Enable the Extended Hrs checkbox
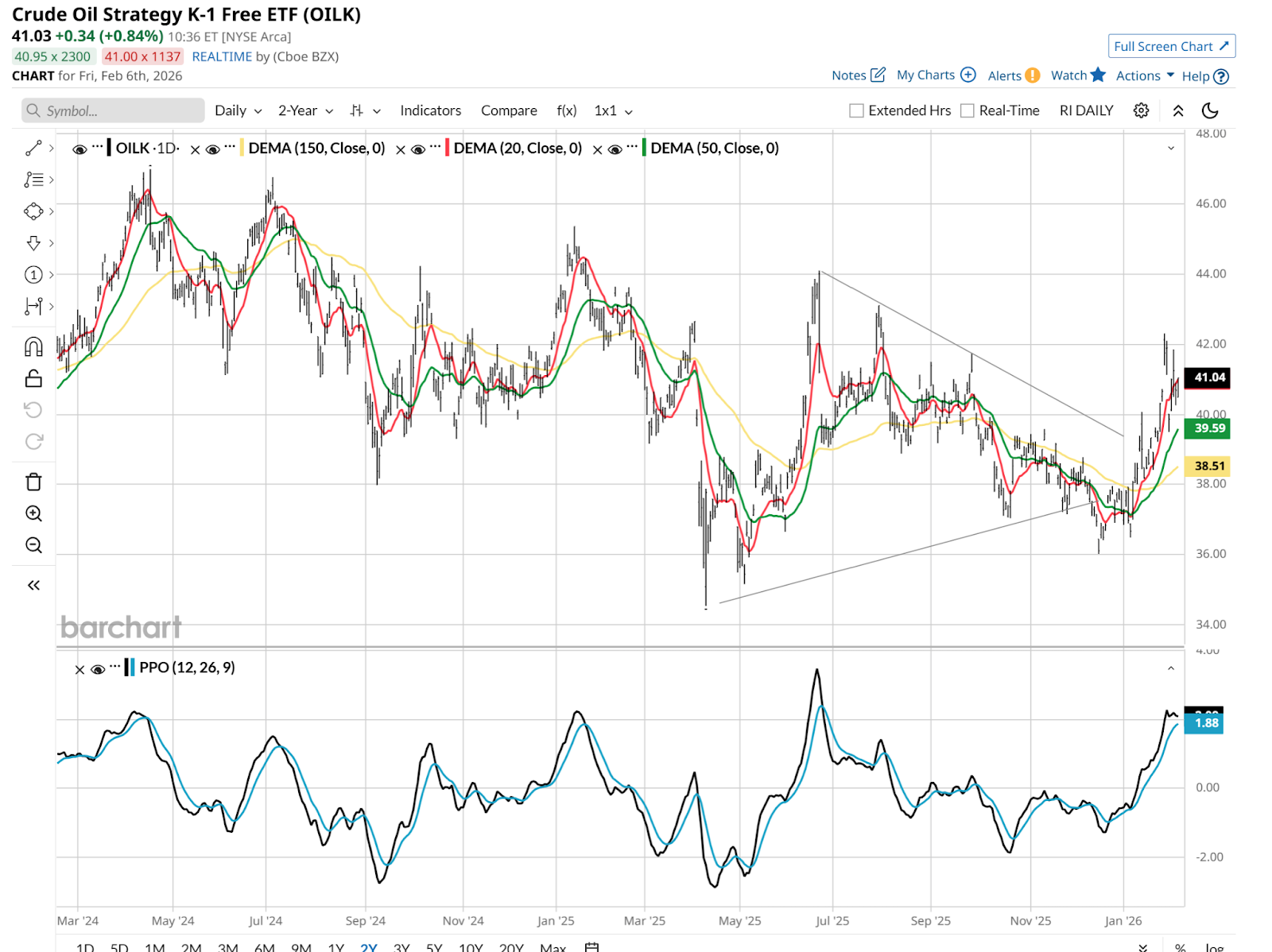The width and height of the screenshot is (1272, 952). [856, 110]
